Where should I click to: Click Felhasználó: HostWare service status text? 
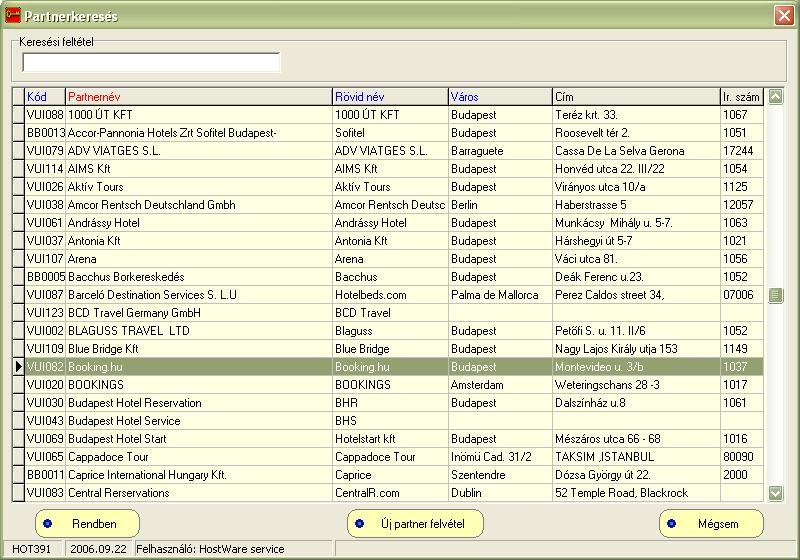[x=210, y=549]
